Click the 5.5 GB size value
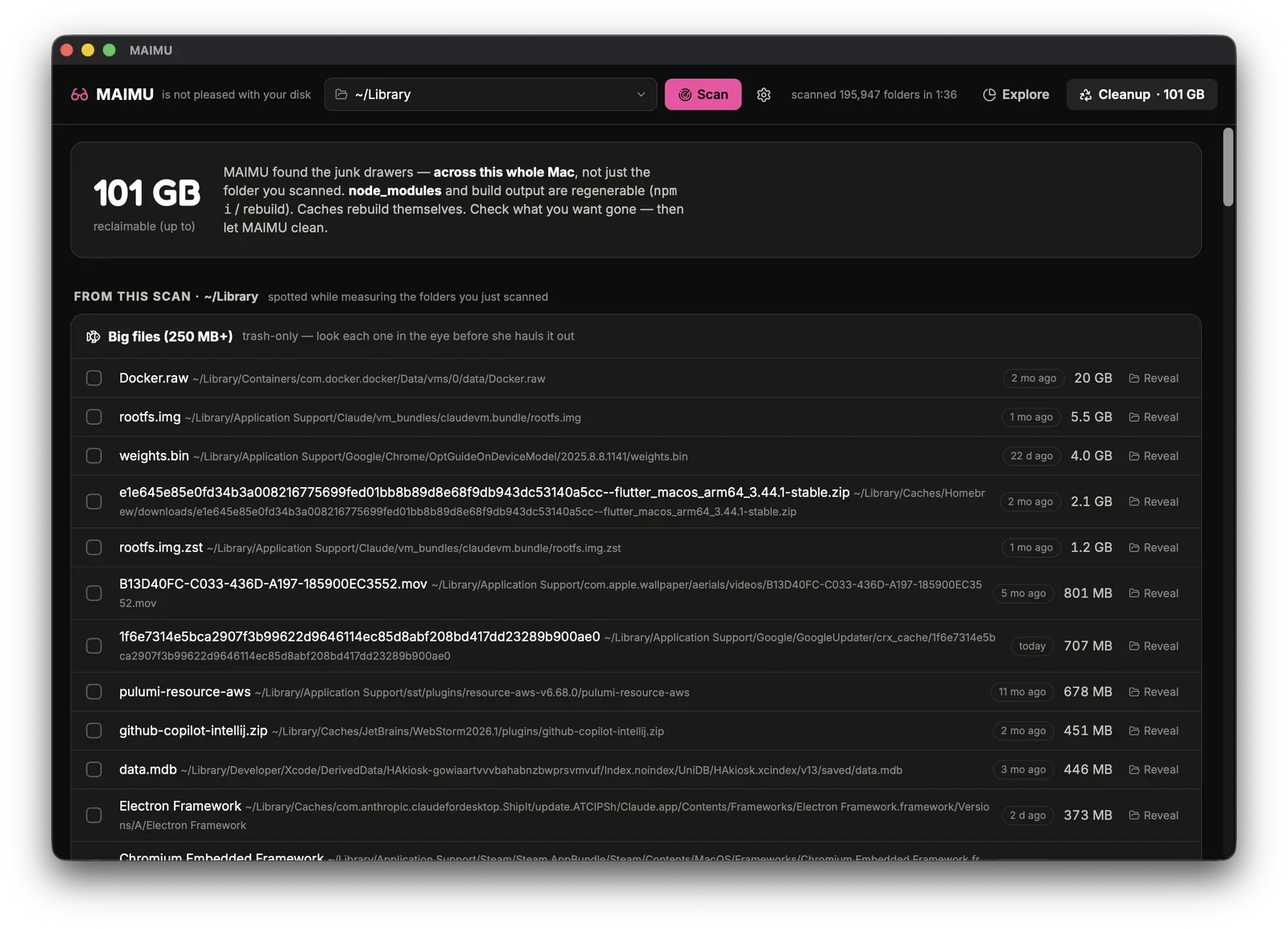Image resolution: width=1288 pixels, height=929 pixels. pos(1092,417)
